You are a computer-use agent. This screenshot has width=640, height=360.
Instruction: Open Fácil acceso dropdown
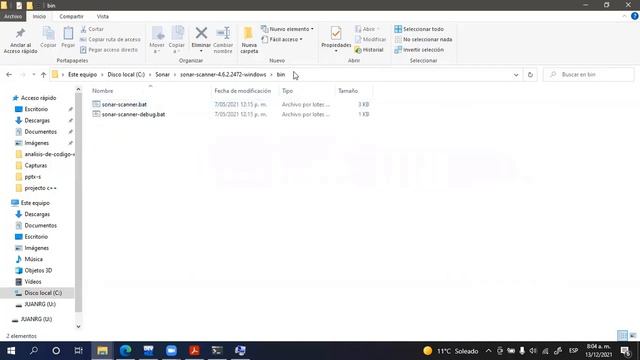point(282,39)
